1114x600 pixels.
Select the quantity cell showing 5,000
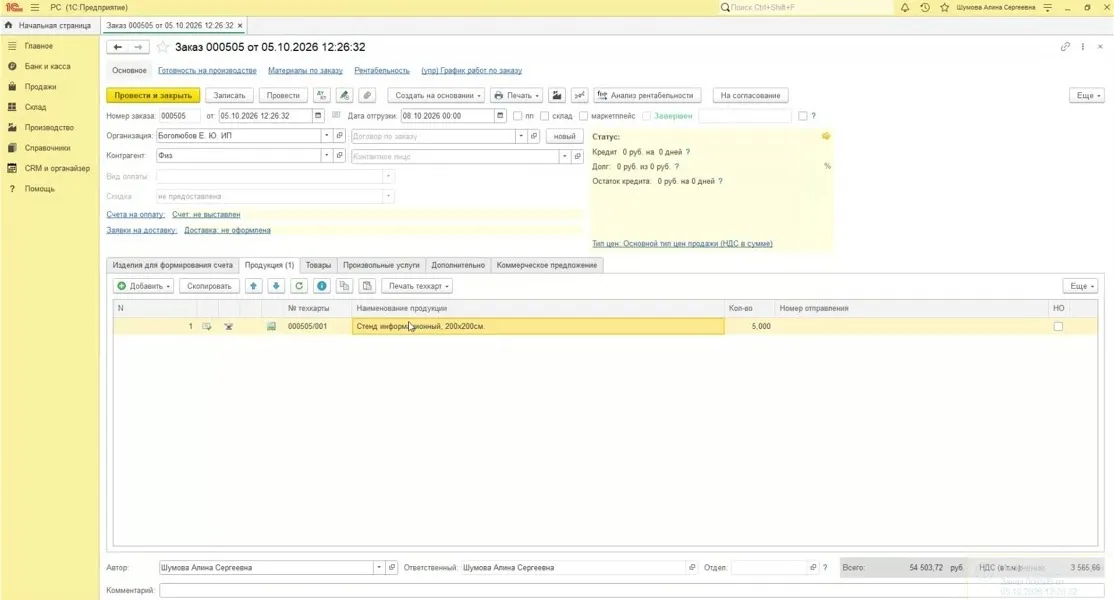pyautogui.click(x=749, y=327)
